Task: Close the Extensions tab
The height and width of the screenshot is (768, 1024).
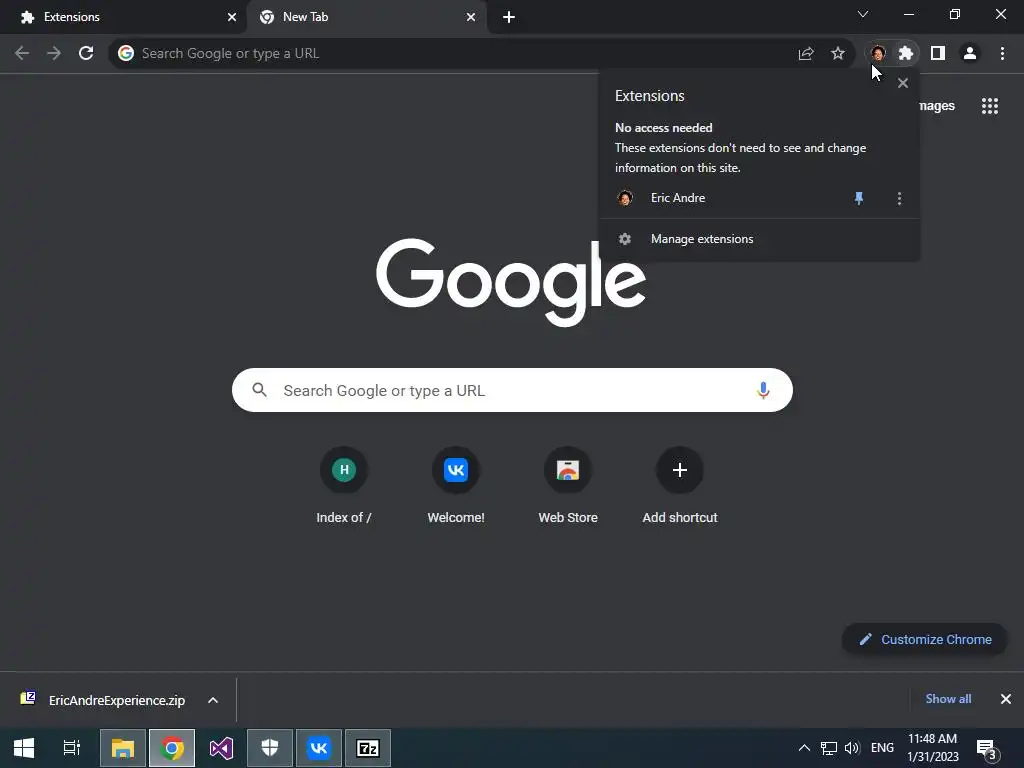Action: click(x=232, y=17)
